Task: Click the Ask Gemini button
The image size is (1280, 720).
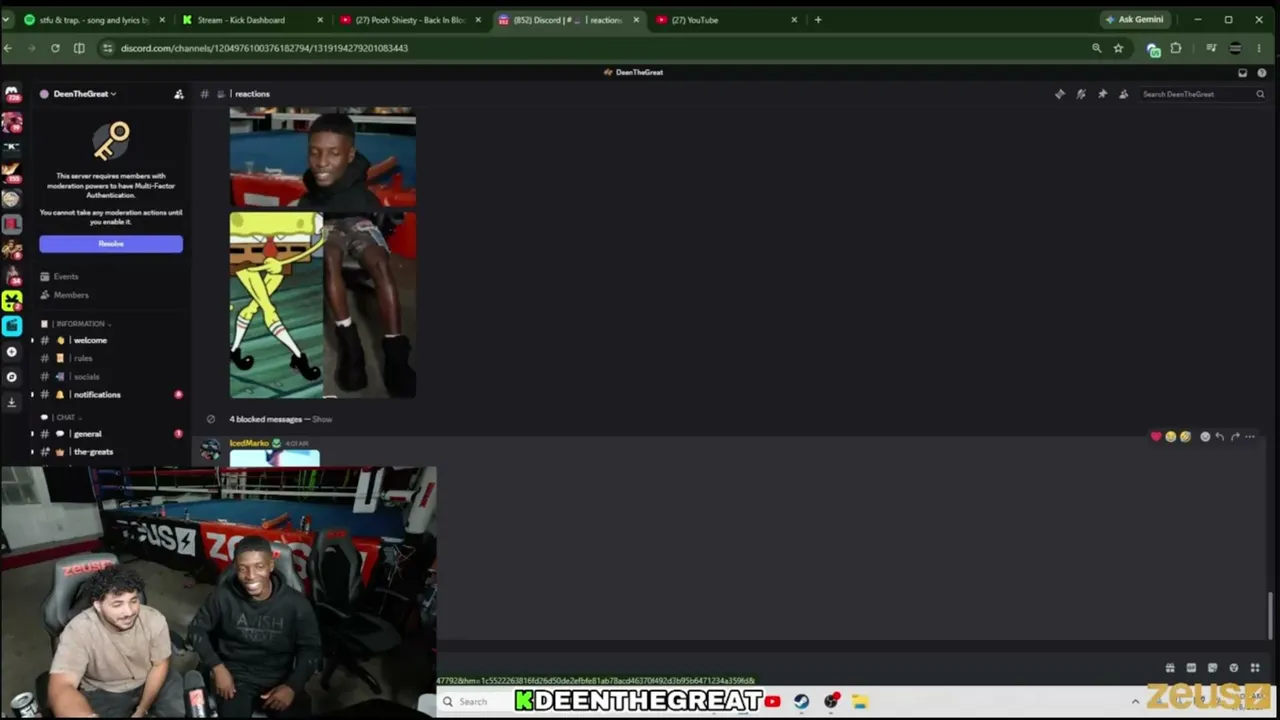Action: click(x=1135, y=20)
